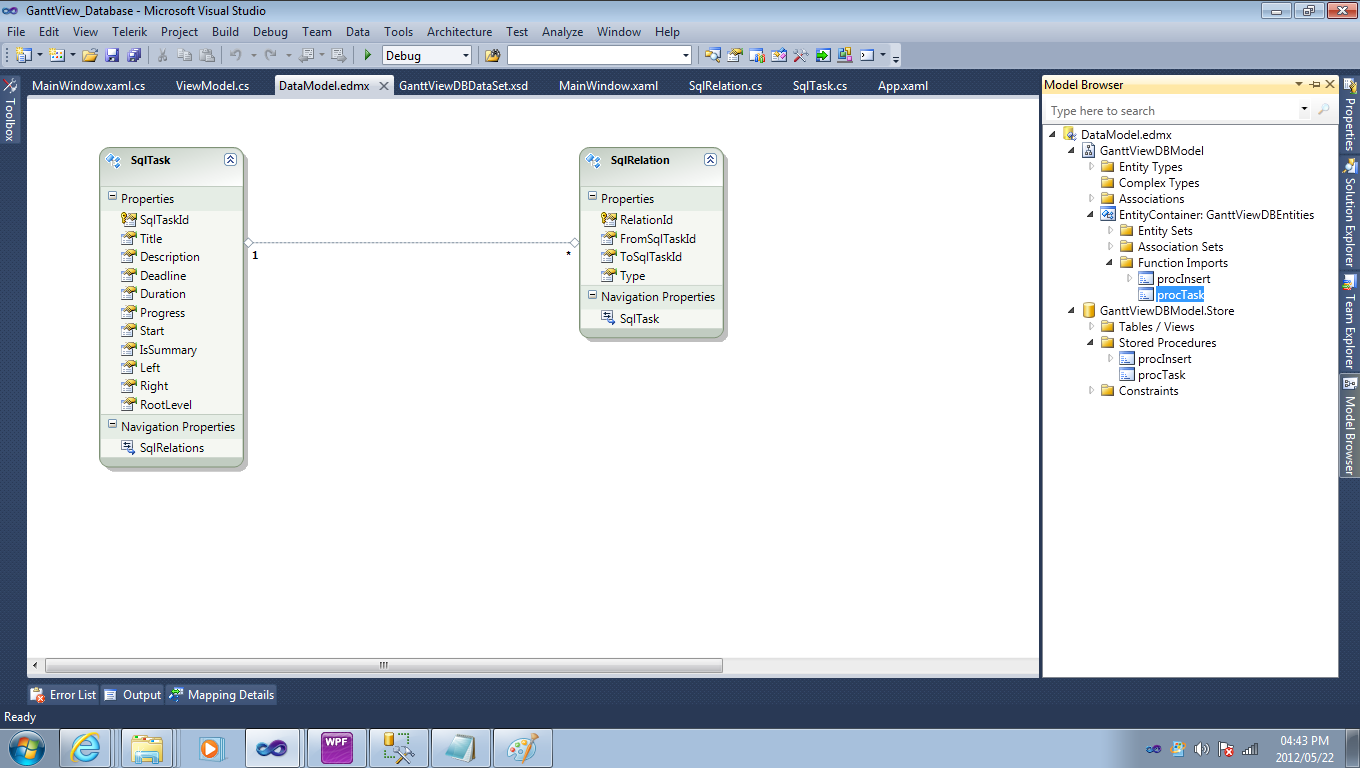Click the Navigate Forward toolbar icon
1360x768 pixels.
(339, 56)
